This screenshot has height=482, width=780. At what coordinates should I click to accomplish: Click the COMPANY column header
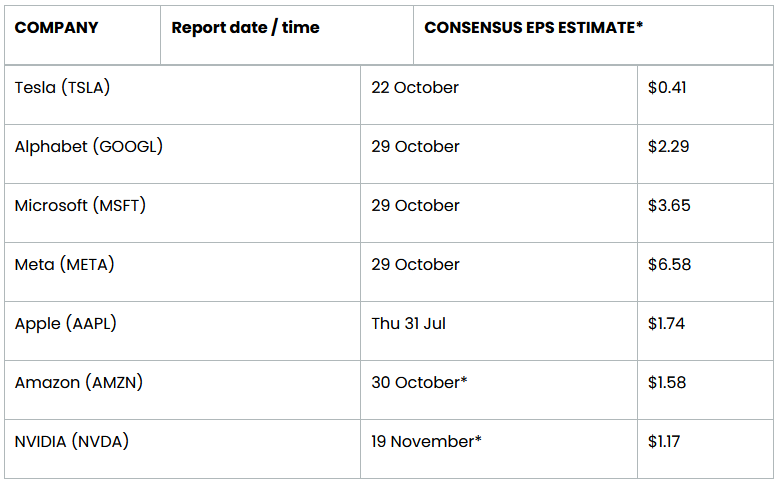click(57, 28)
